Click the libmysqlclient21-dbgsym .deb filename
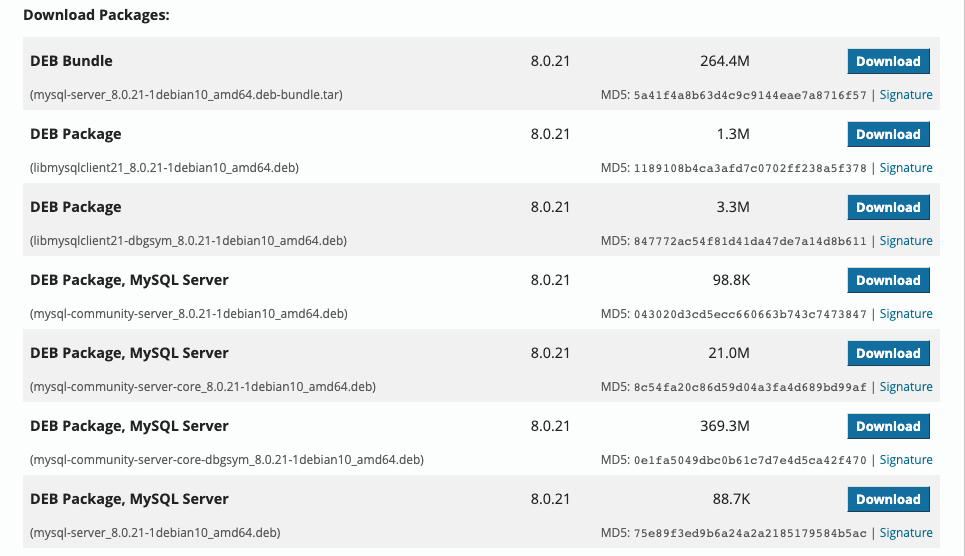Image resolution: width=965 pixels, height=556 pixels. (x=189, y=241)
